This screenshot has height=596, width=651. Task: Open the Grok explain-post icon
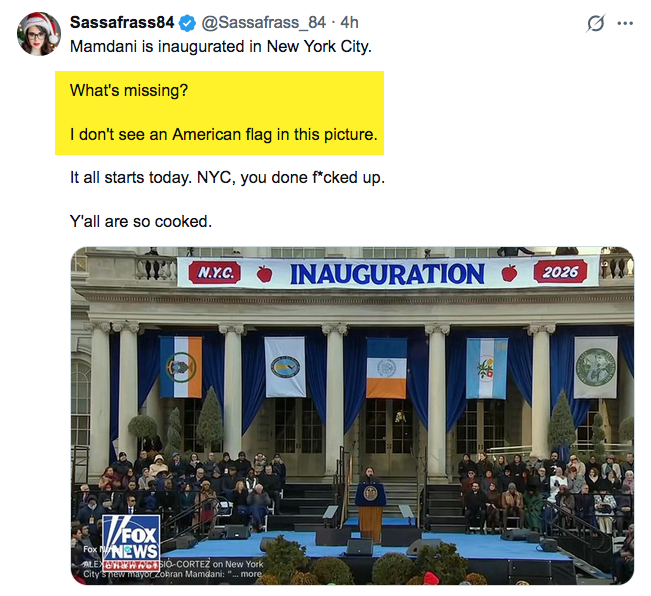click(595, 24)
